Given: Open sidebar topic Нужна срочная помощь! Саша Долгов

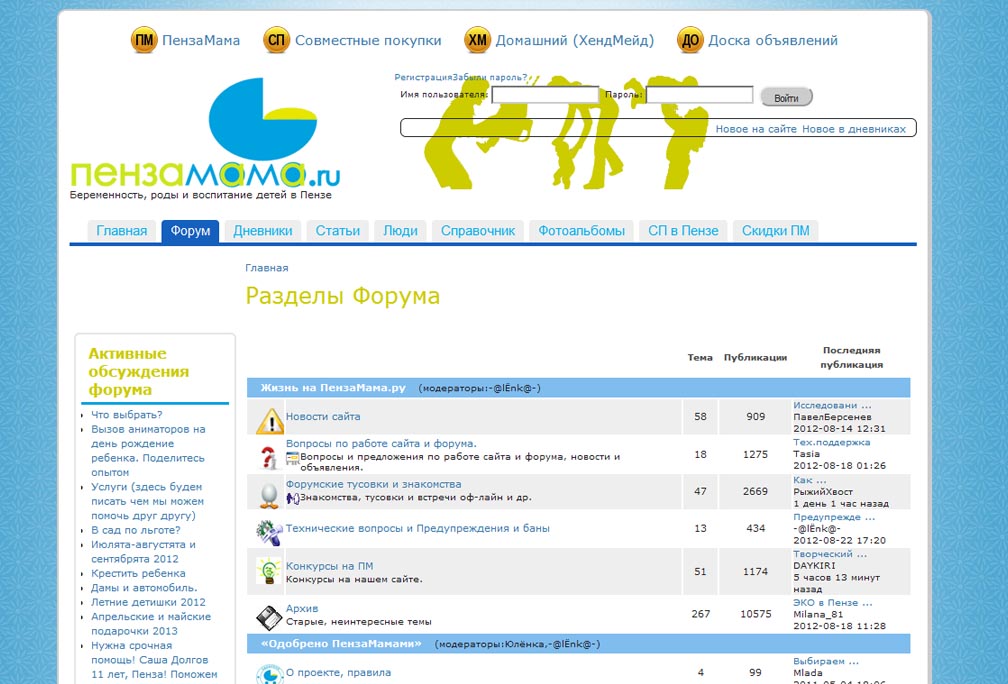Looking at the screenshot, I should click(x=154, y=660).
